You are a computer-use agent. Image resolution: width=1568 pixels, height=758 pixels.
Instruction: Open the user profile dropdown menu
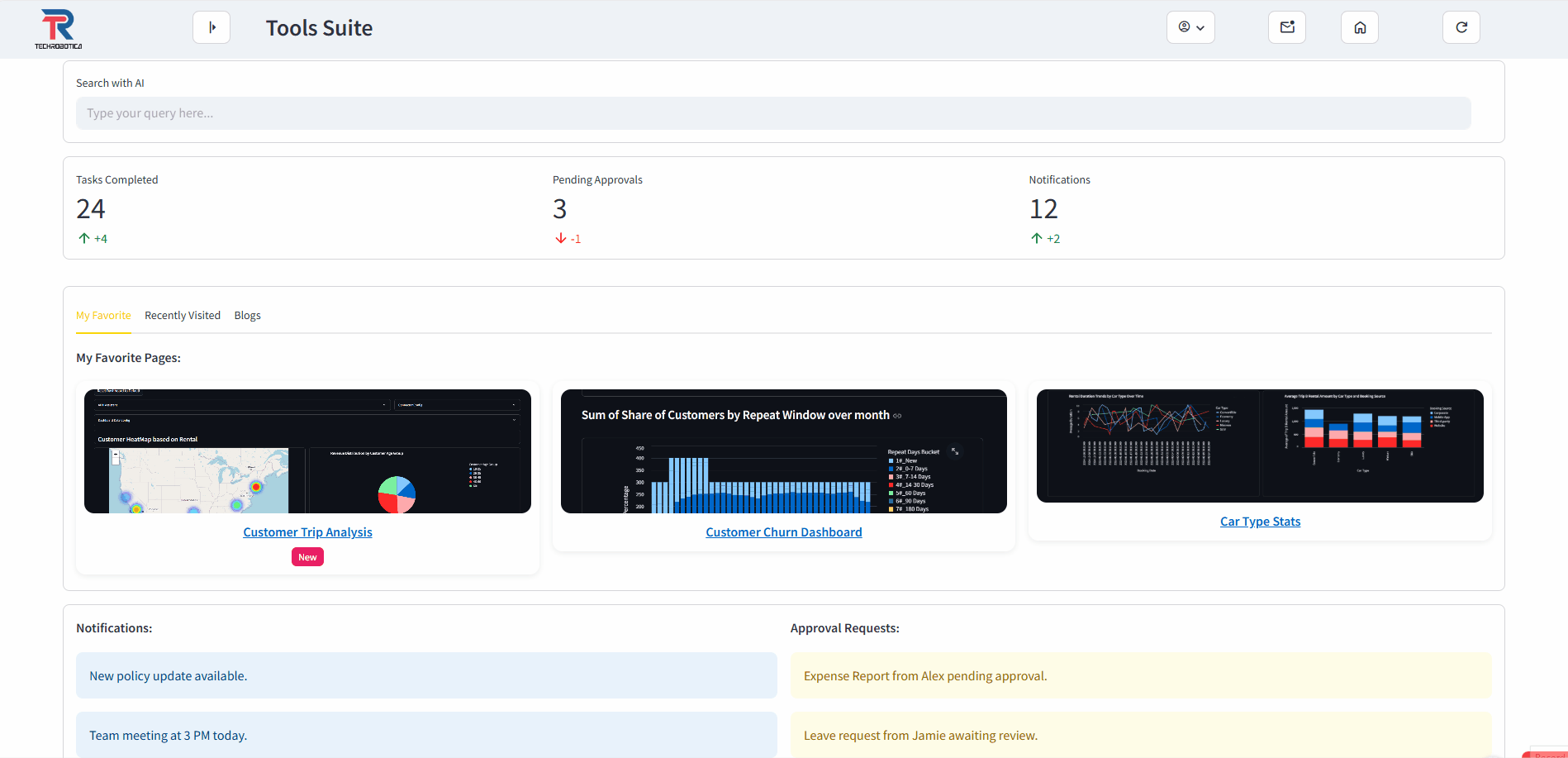pos(1190,27)
